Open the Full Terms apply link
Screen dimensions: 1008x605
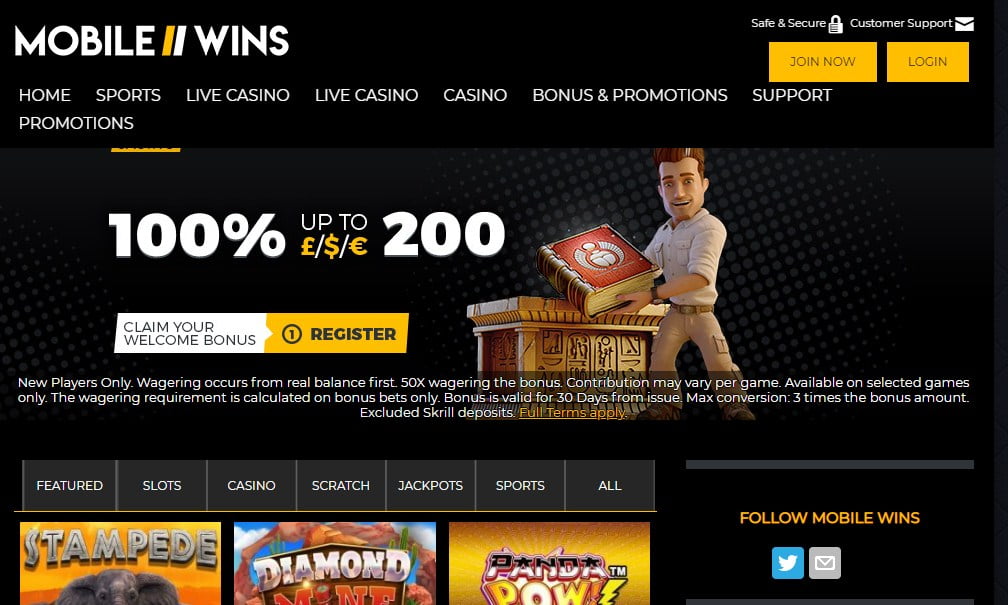coord(573,413)
